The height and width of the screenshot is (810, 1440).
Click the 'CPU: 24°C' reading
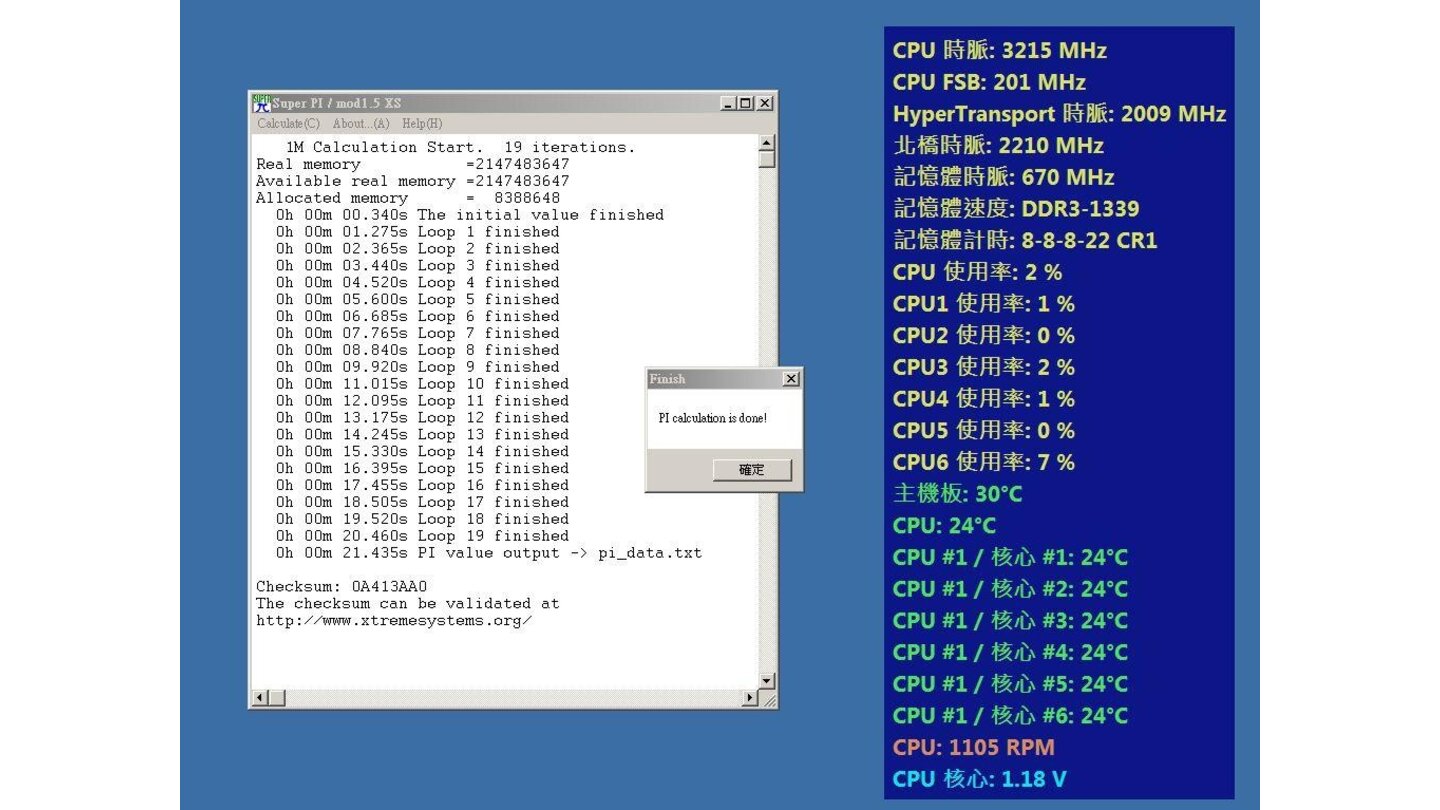pos(944,526)
